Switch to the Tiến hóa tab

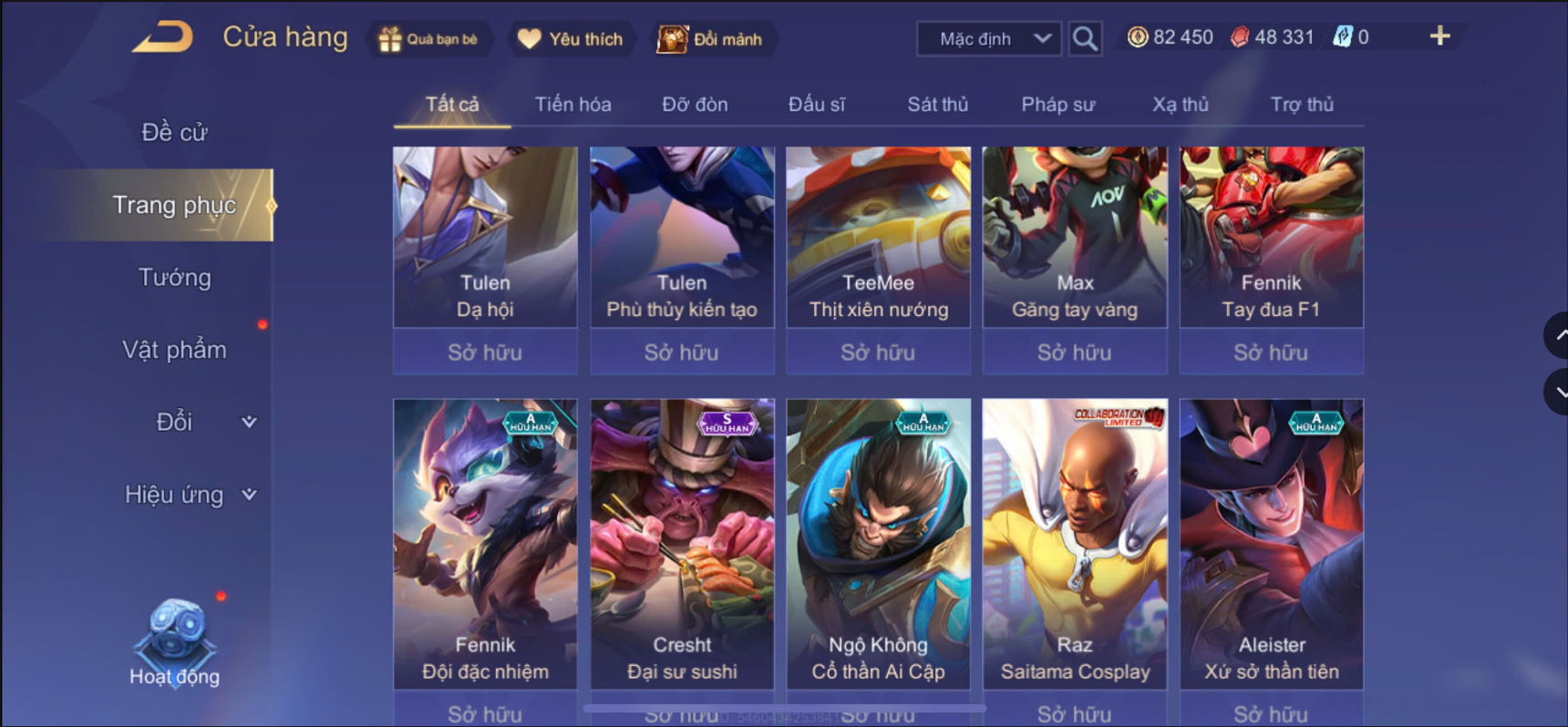click(x=573, y=105)
